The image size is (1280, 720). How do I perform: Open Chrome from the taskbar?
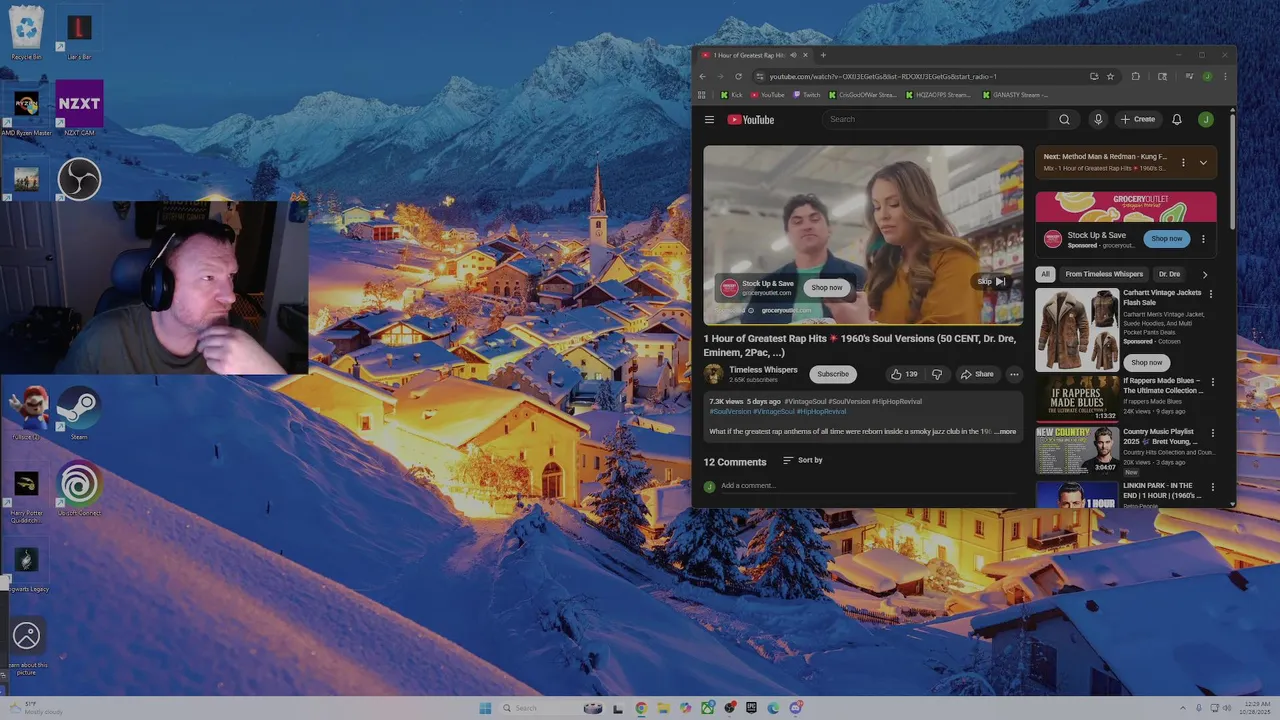(641, 708)
